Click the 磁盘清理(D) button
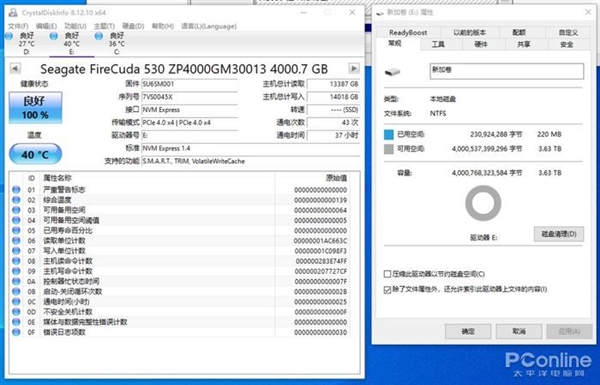 559,234
